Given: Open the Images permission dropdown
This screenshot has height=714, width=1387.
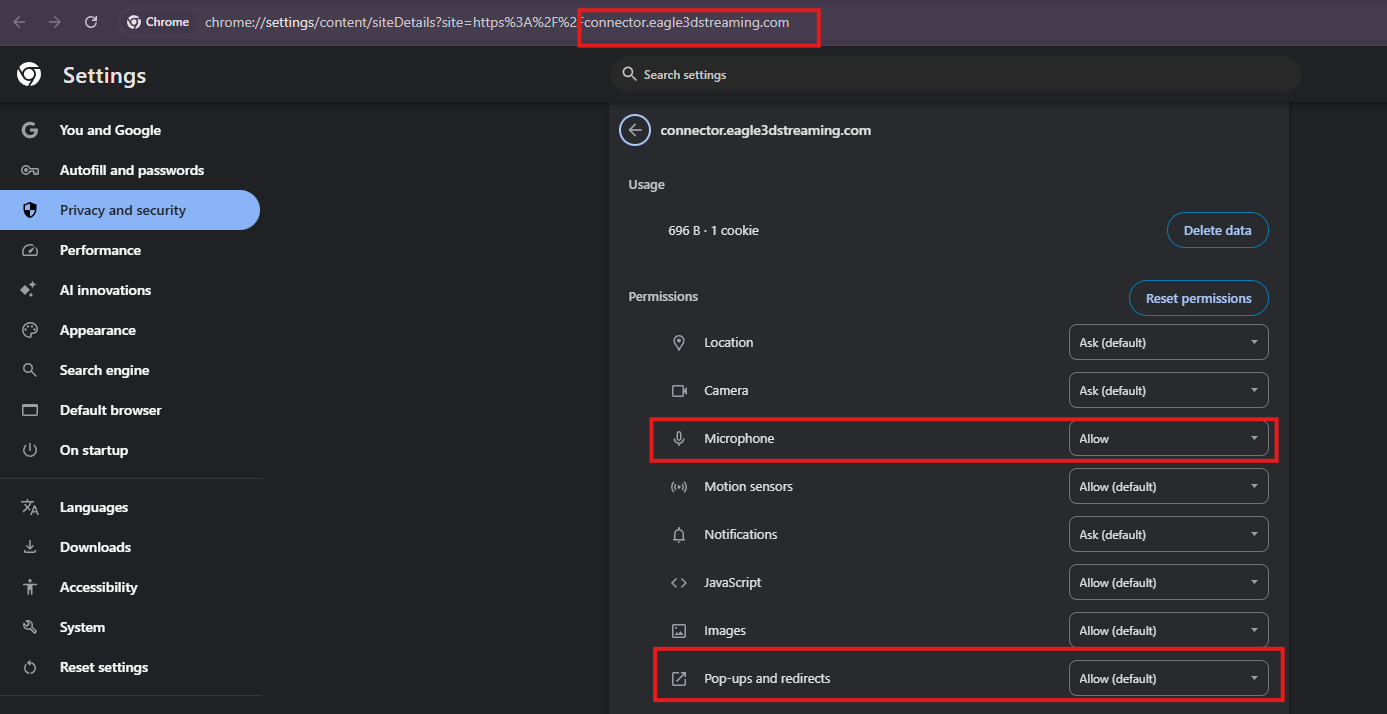Looking at the screenshot, I should click(x=1168, y=630).
